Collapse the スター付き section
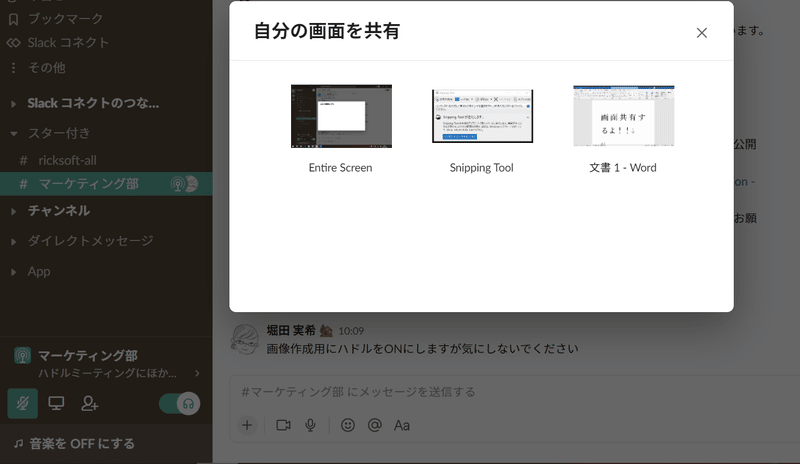 pos(13,134)
